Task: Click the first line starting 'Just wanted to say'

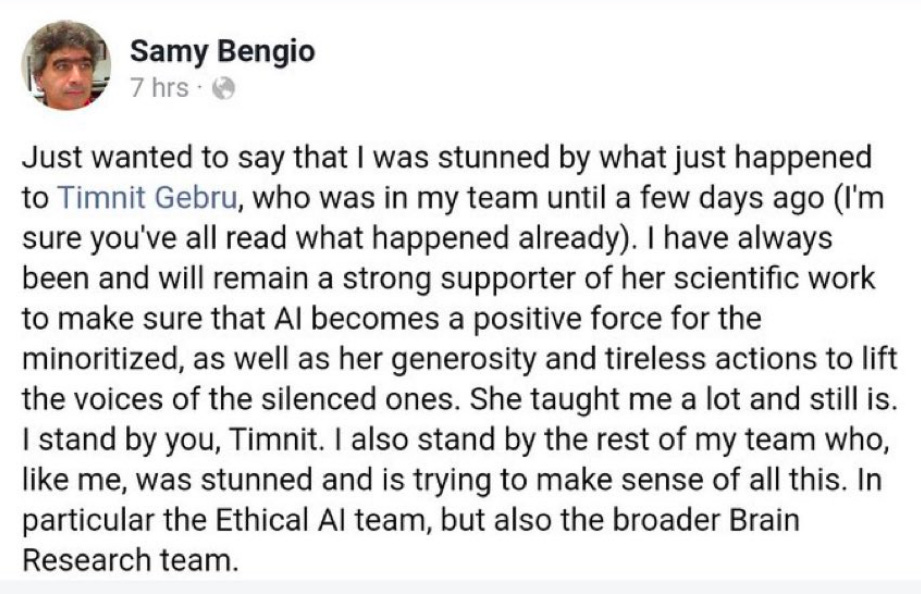Action: pyautogui.click(x=447, y=158)
